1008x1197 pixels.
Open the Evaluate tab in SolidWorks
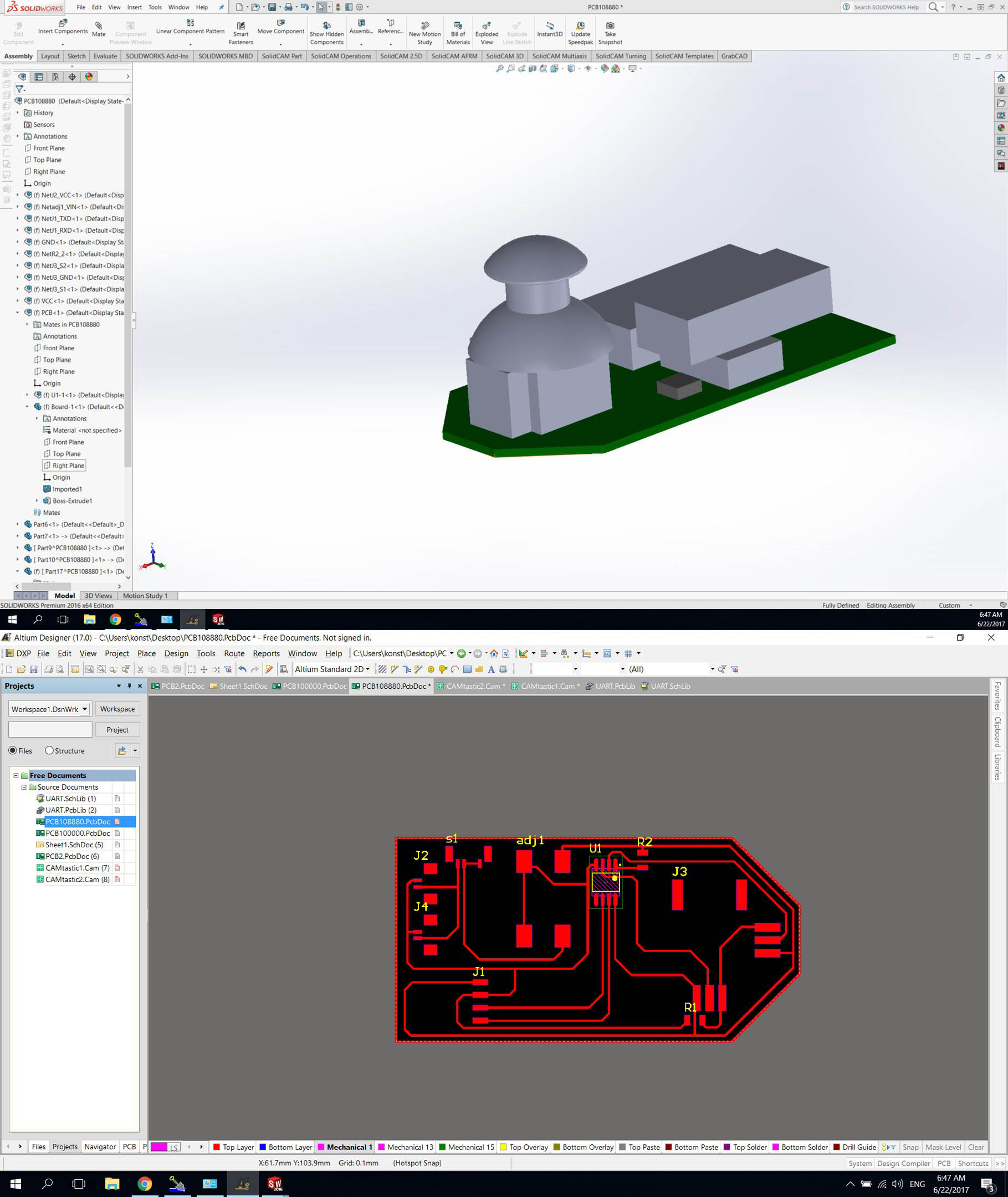(105, 56)
